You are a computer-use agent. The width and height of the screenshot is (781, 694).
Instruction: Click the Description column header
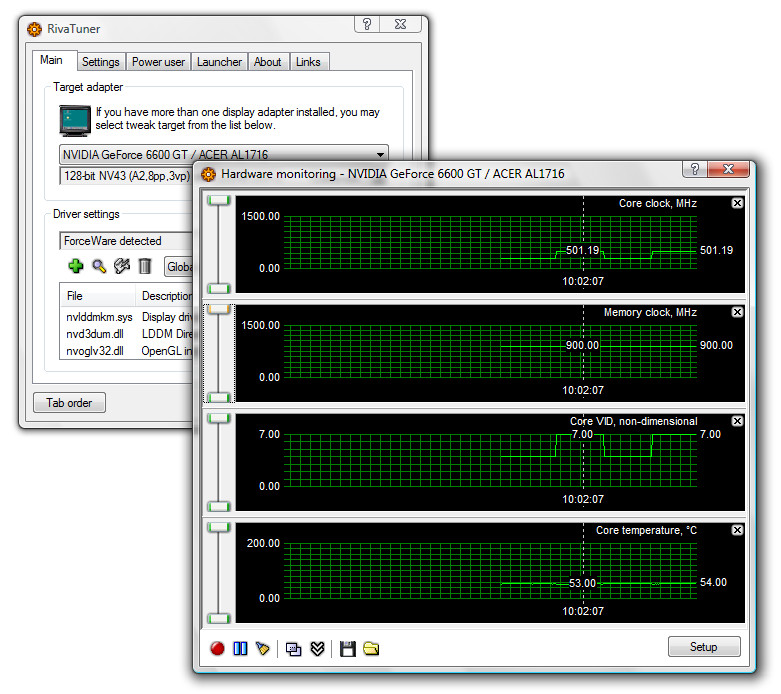click(164, 296)
